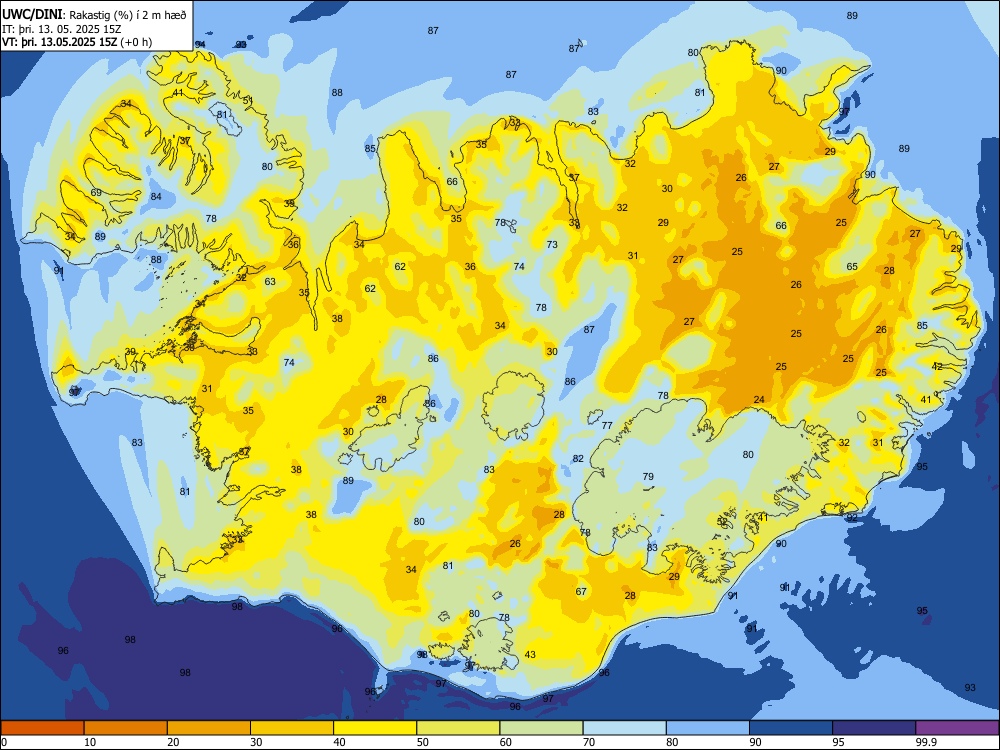Screen dimensions: 1000x750
Task: Click the humidity value 92 on the map
Action: [x=852, y=518]
